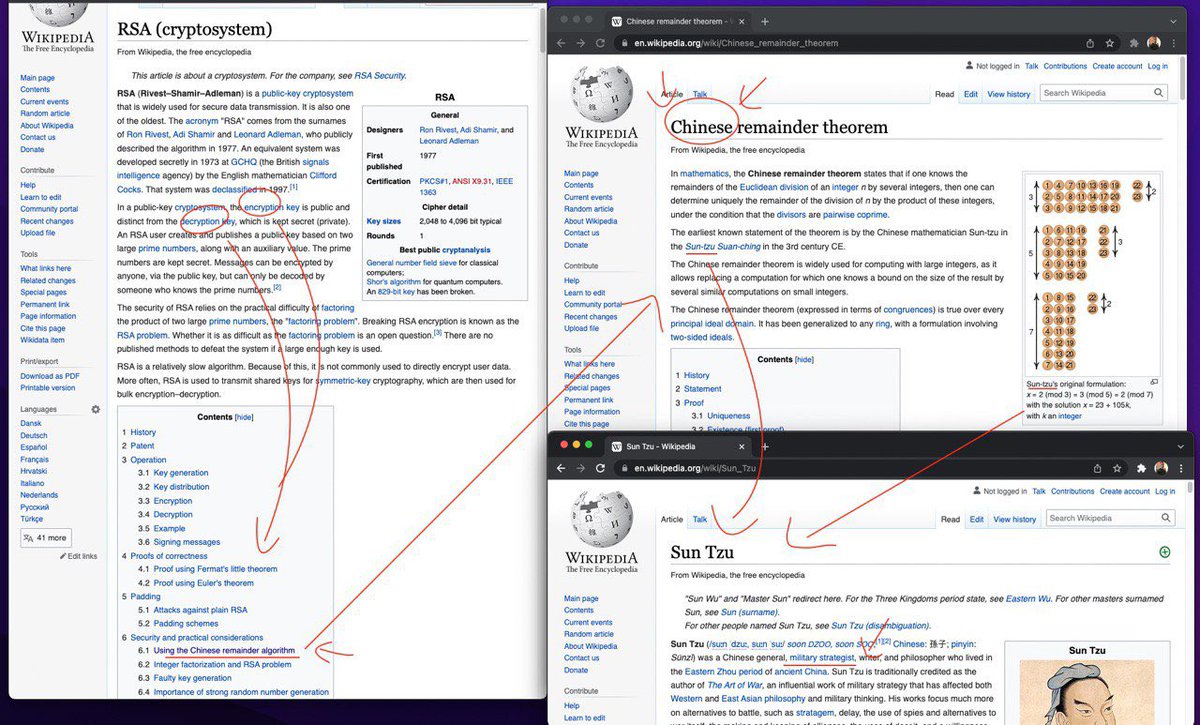Open 'Random article' in Sun Tzu page sidebar
The width and height of the screenshot is (1200, 725).
click(589, 634)
